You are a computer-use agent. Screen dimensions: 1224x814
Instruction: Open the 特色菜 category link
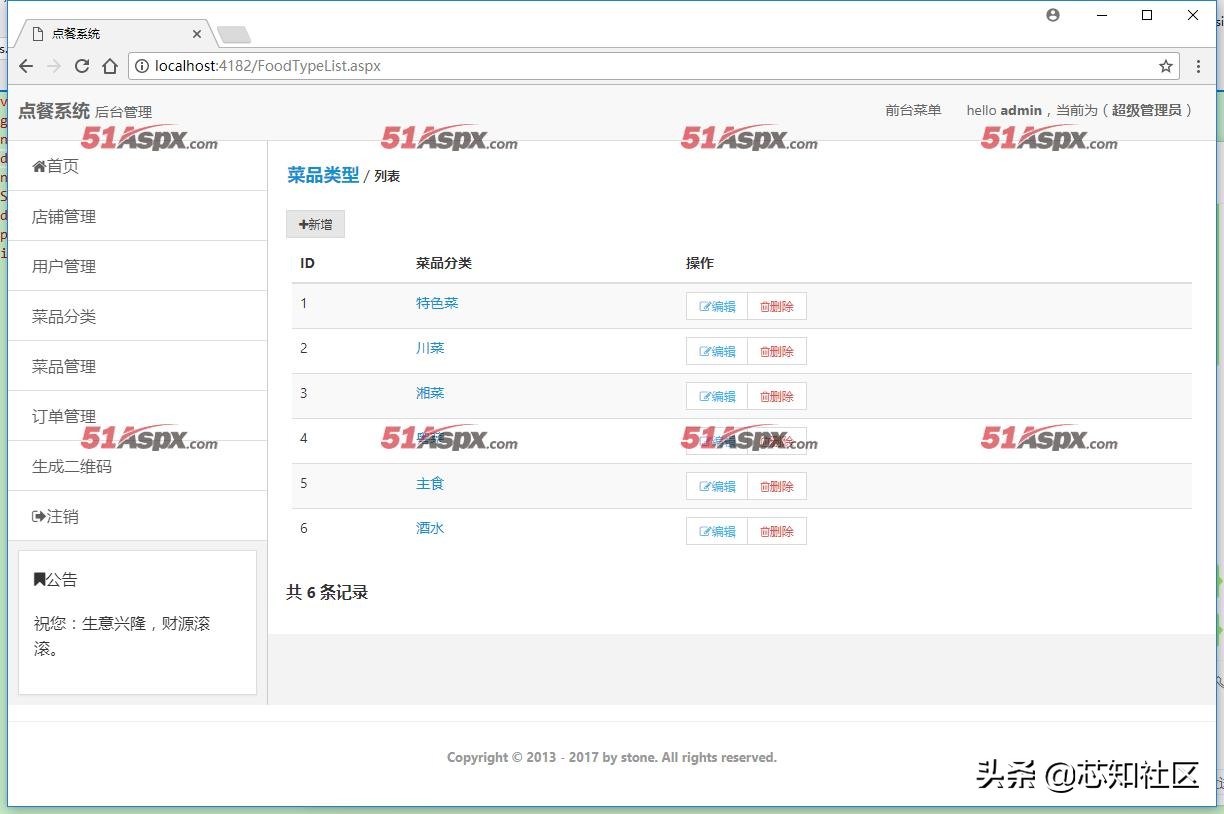click(x=437, y=303)
